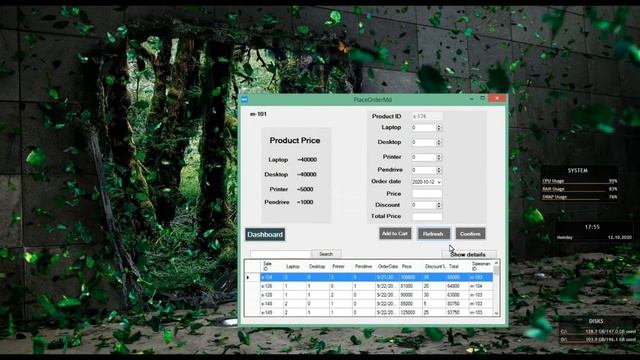Click price 125000 in the s-145 row
The image size is (640, 360).
(411, 312)
